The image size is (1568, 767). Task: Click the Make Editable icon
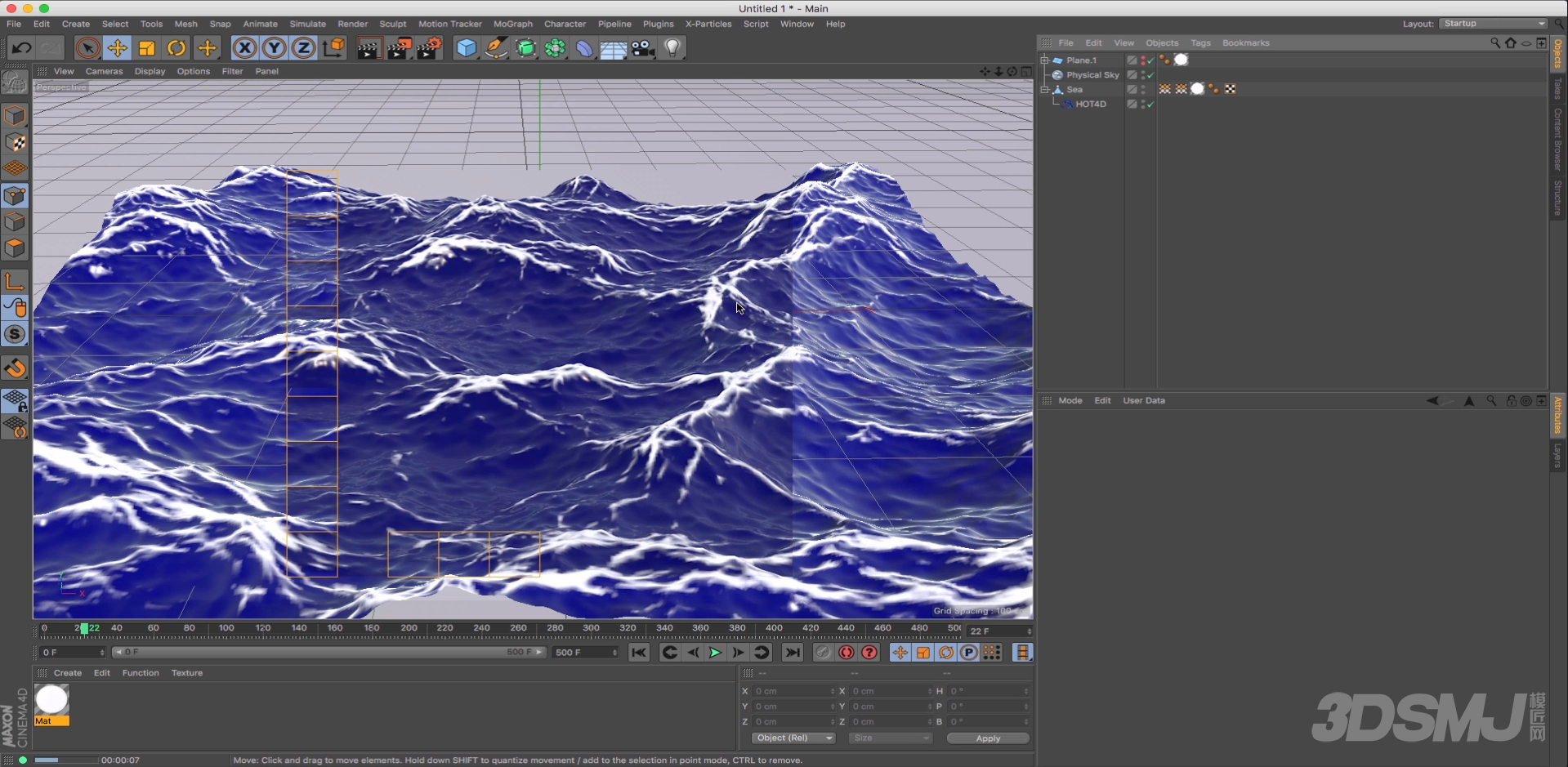15,82
